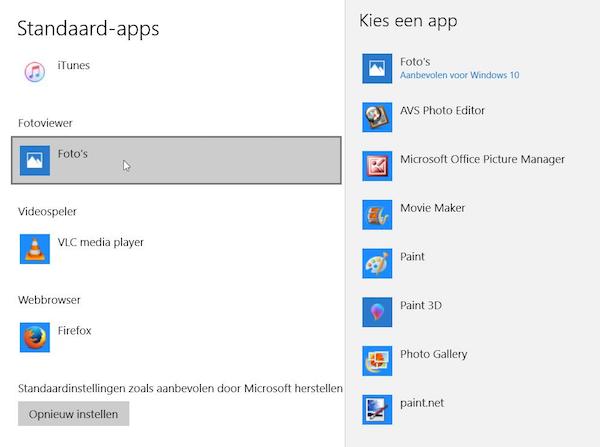Choose the paint.net icon

click(x=377, y=409)
